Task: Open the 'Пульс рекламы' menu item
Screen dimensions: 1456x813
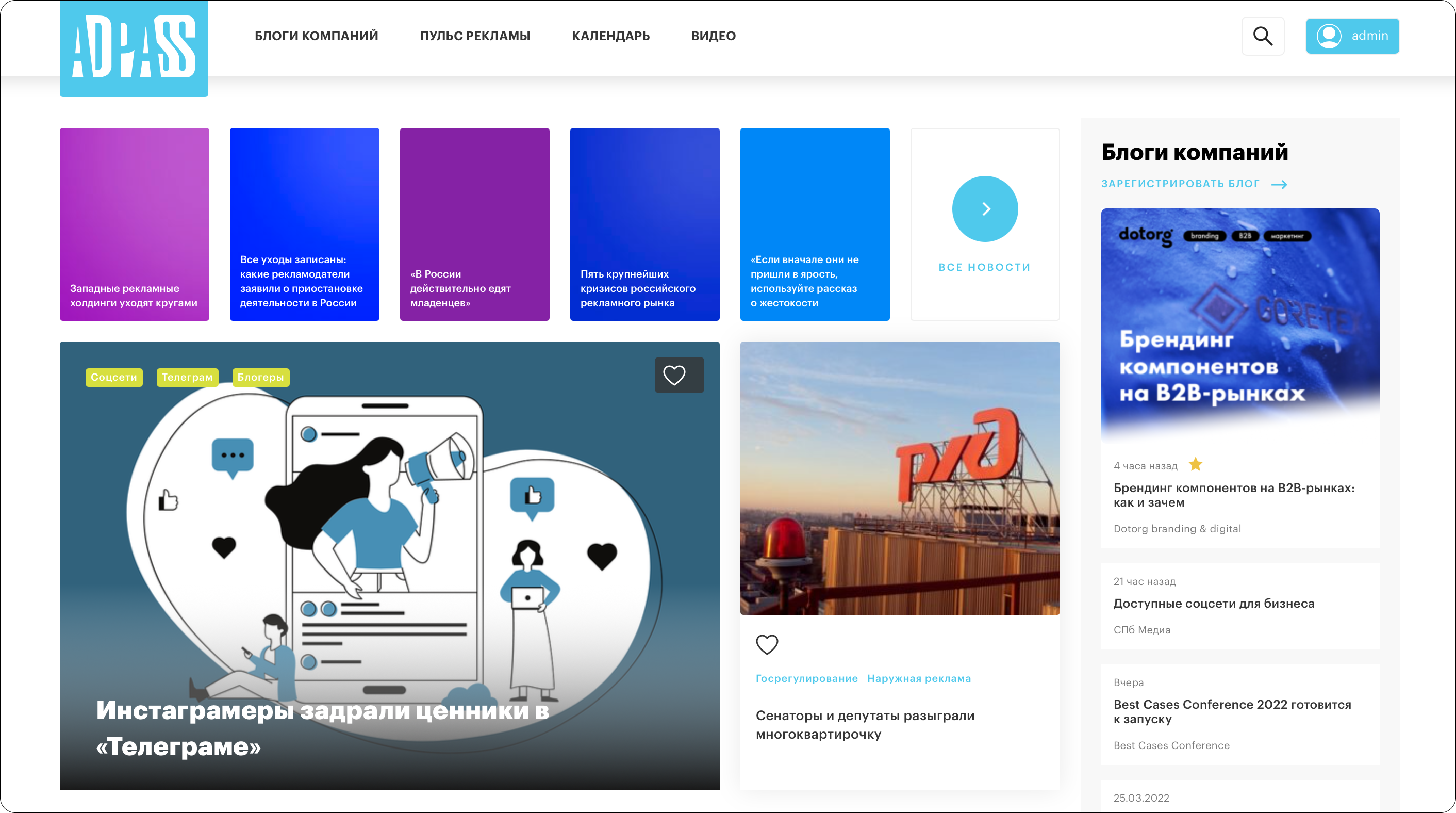Action: 475,36
